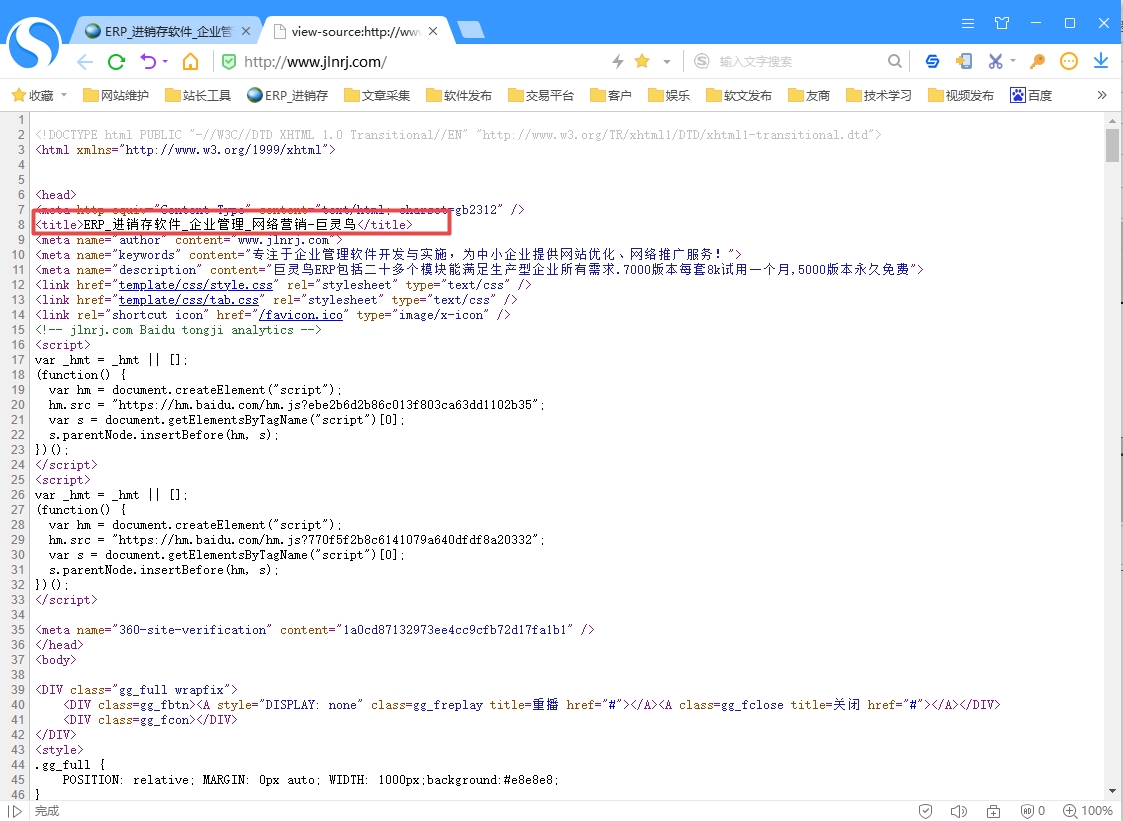Toggle sound mute in status bar

[958, 811]
